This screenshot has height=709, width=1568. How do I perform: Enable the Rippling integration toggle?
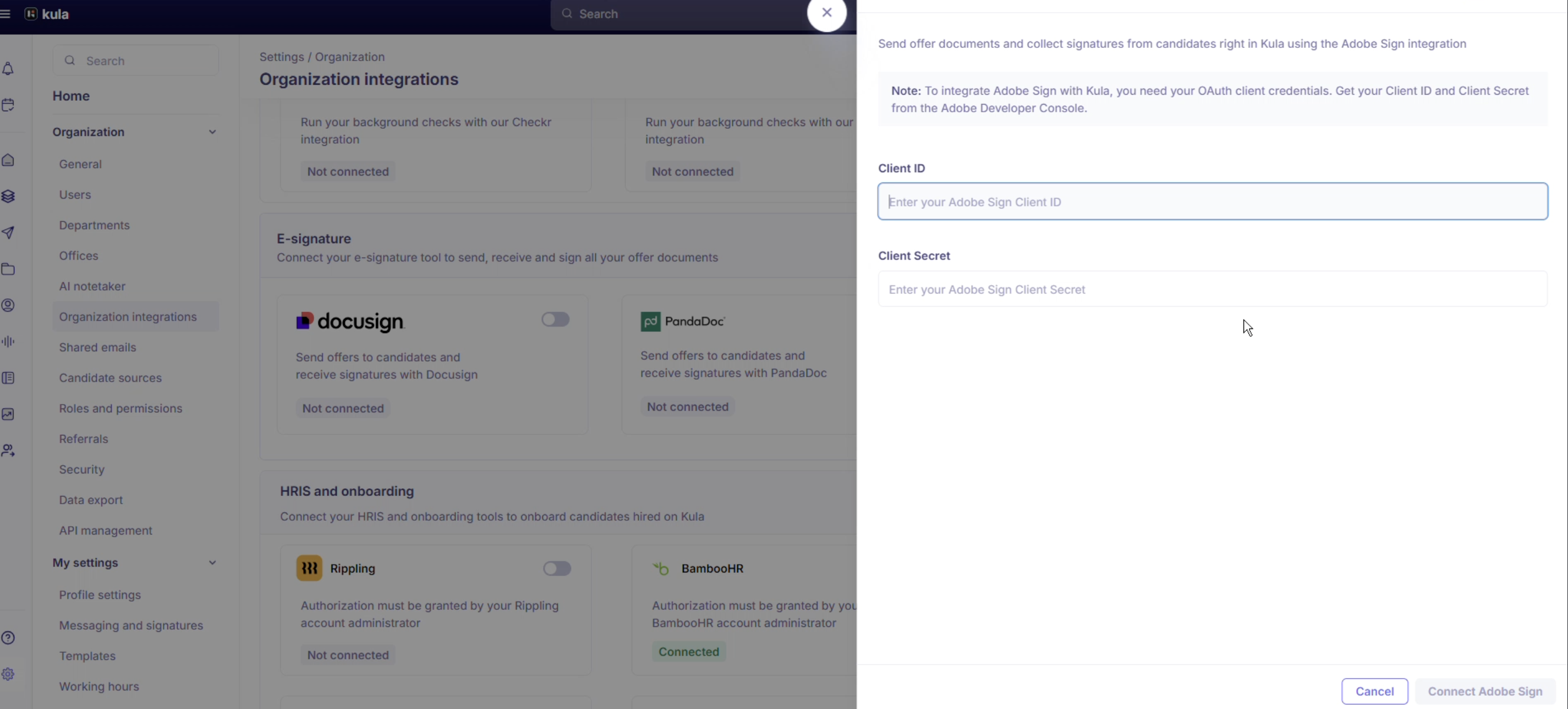(556, 568)
